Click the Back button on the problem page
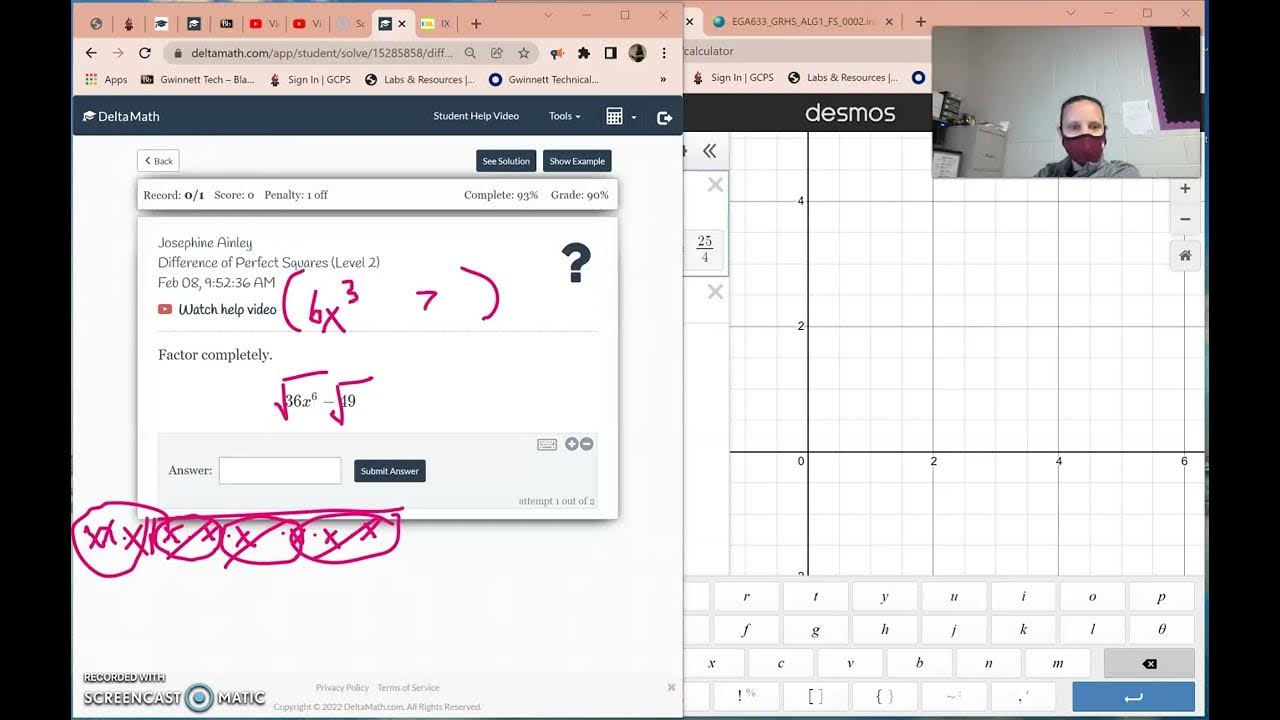 [158, 161]
